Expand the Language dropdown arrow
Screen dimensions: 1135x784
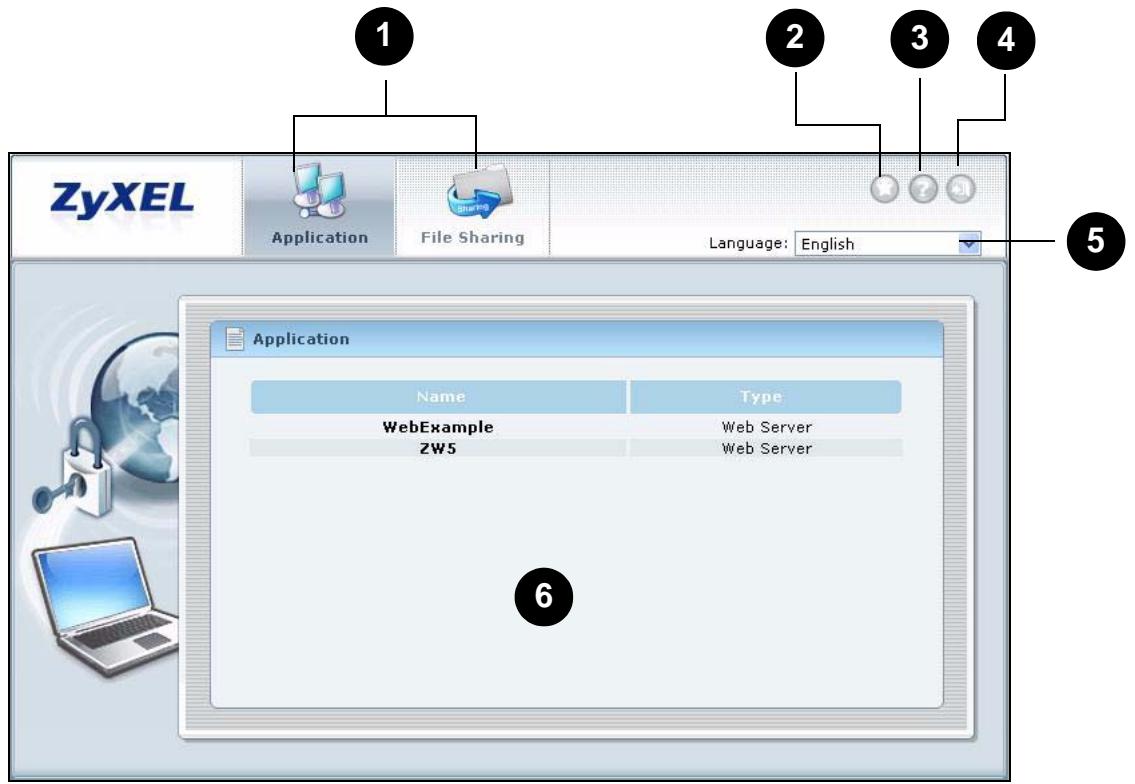(969, 244)
